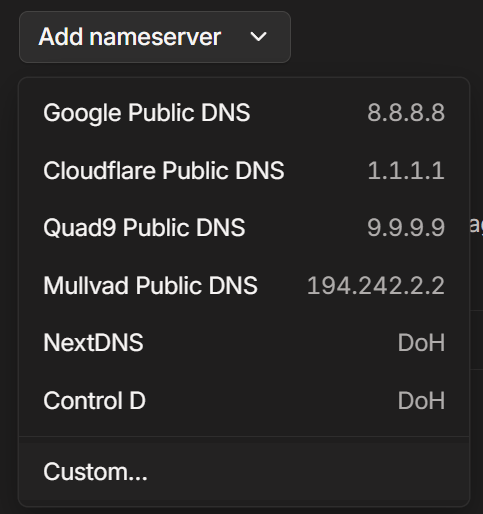Pick Quad9 Public DNS from list
Screen dimensions: 483x514
pyautogui.click(x=244, y=228)
